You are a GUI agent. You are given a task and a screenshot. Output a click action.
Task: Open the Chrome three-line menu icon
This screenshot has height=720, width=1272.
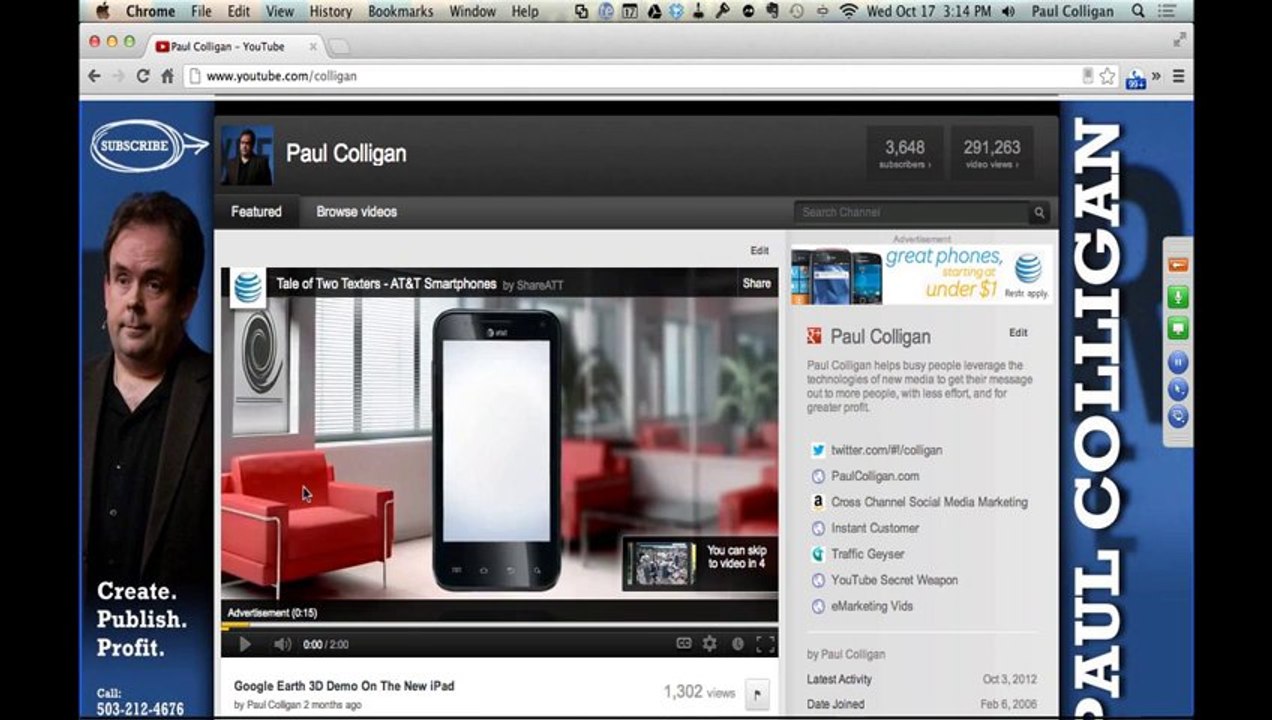[1179, 76]
